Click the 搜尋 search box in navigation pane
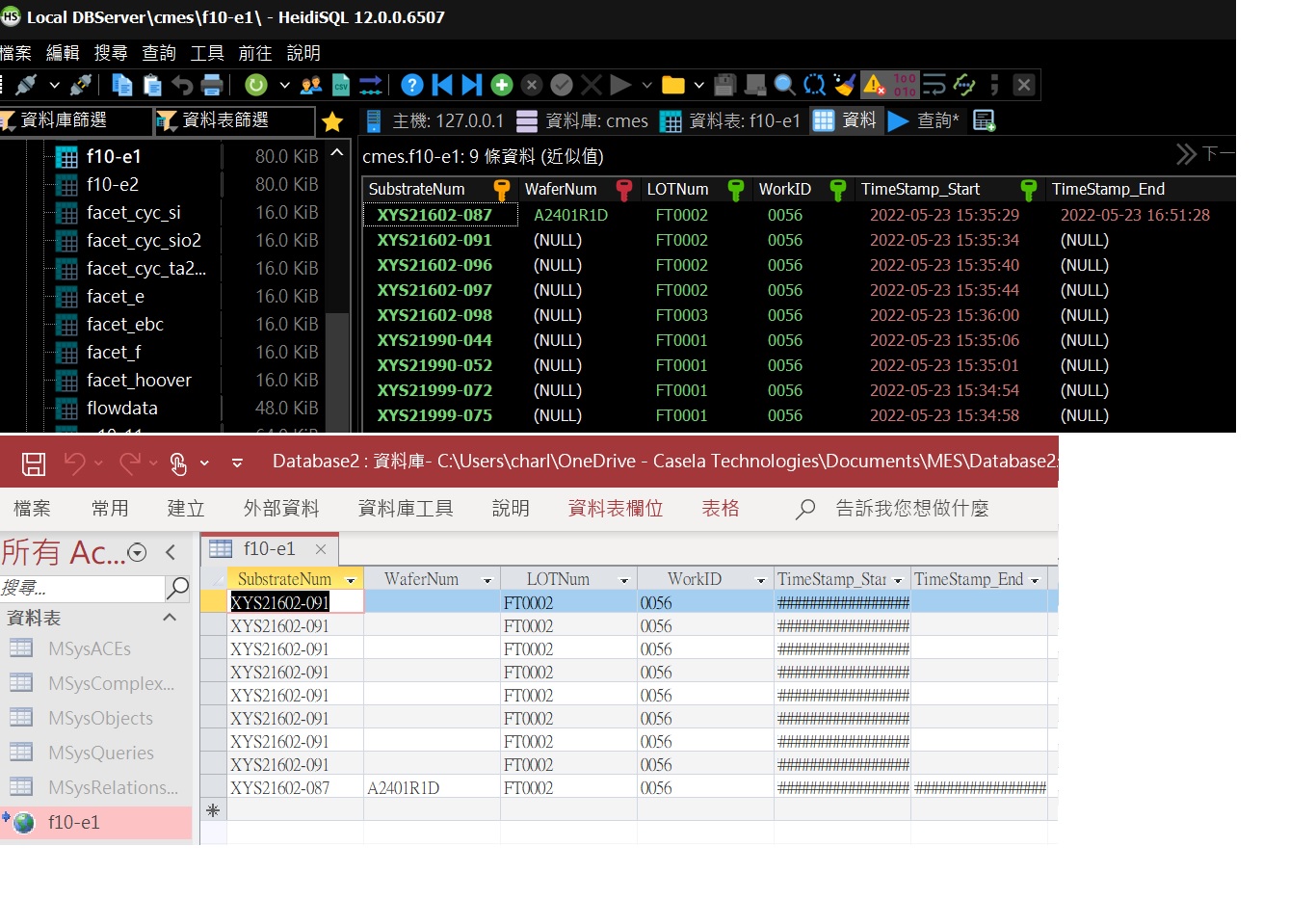The width and height of the screenshot is (1316, 899). 82,588
